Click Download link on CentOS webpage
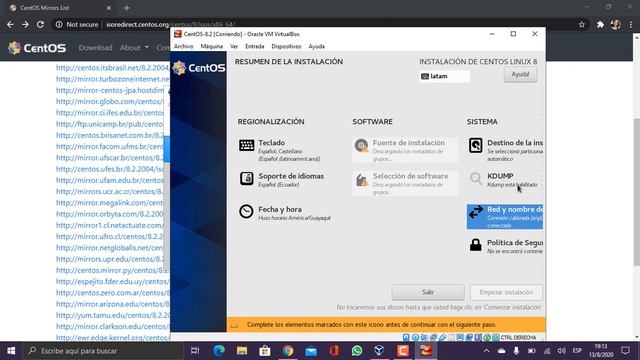The width and height of the screenshot is (640, 360). tap(96, 48)
